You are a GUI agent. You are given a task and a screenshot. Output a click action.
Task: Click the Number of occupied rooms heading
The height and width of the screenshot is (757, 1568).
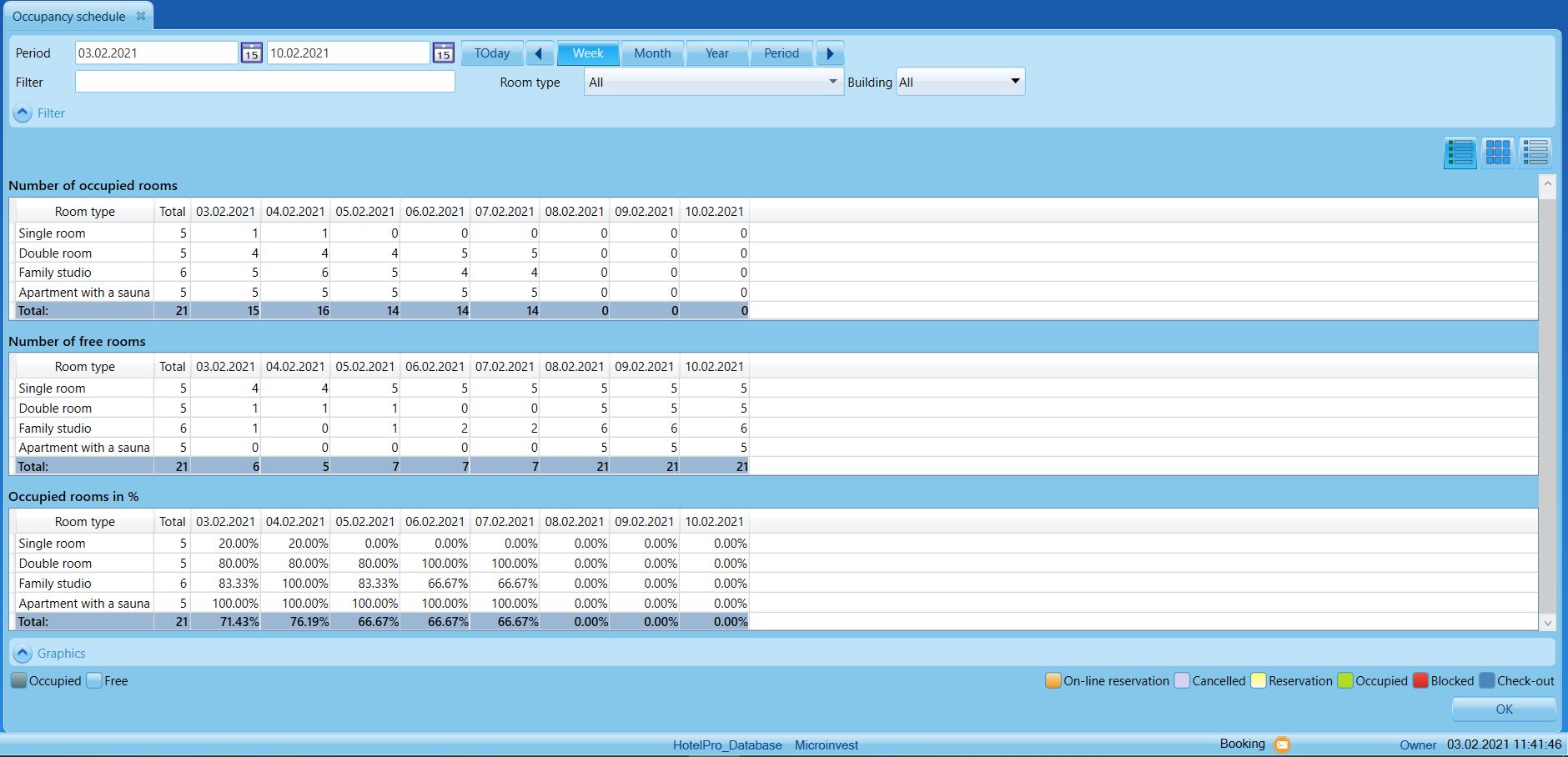pos(93,185)
